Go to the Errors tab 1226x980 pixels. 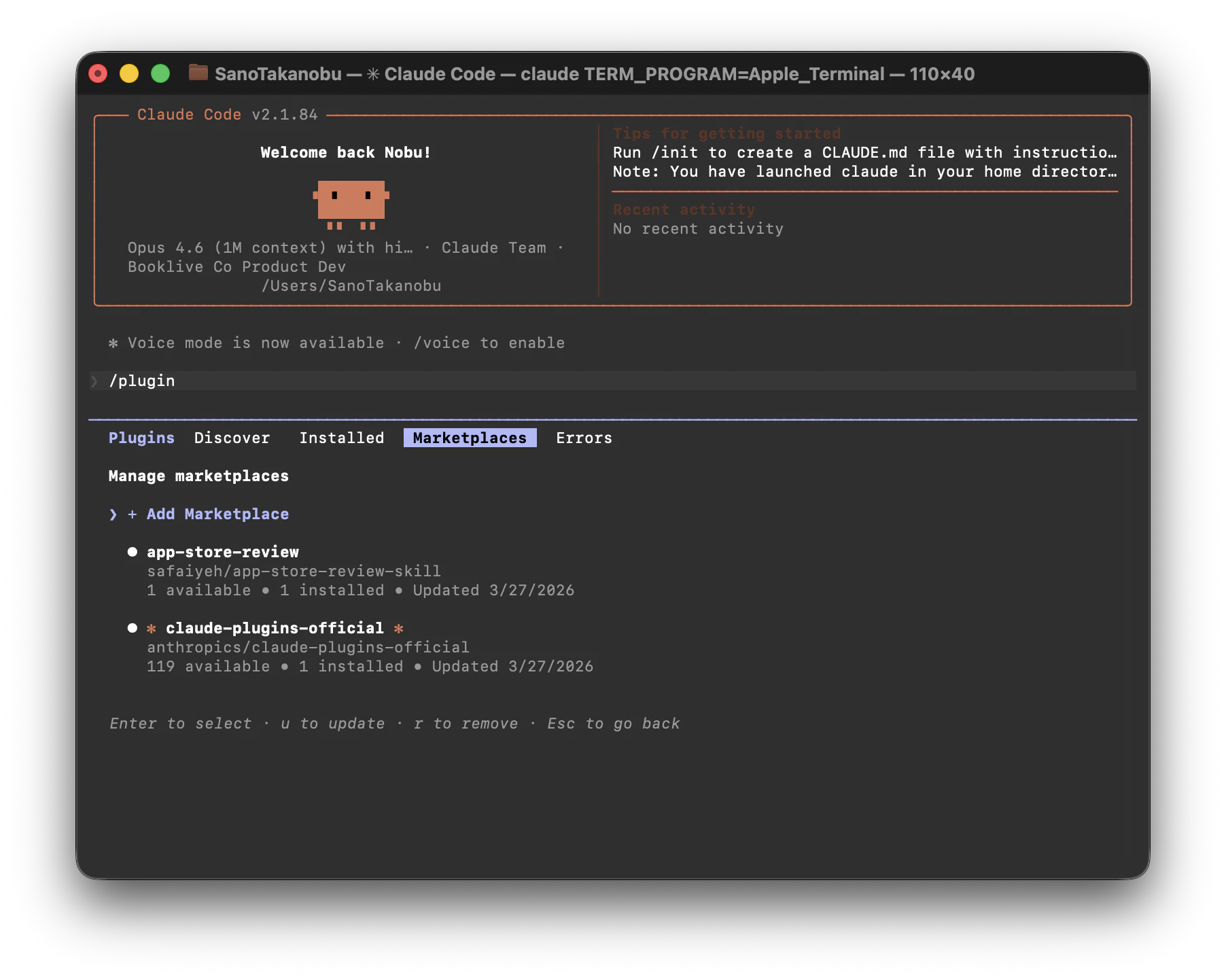(x=584, y=438)
